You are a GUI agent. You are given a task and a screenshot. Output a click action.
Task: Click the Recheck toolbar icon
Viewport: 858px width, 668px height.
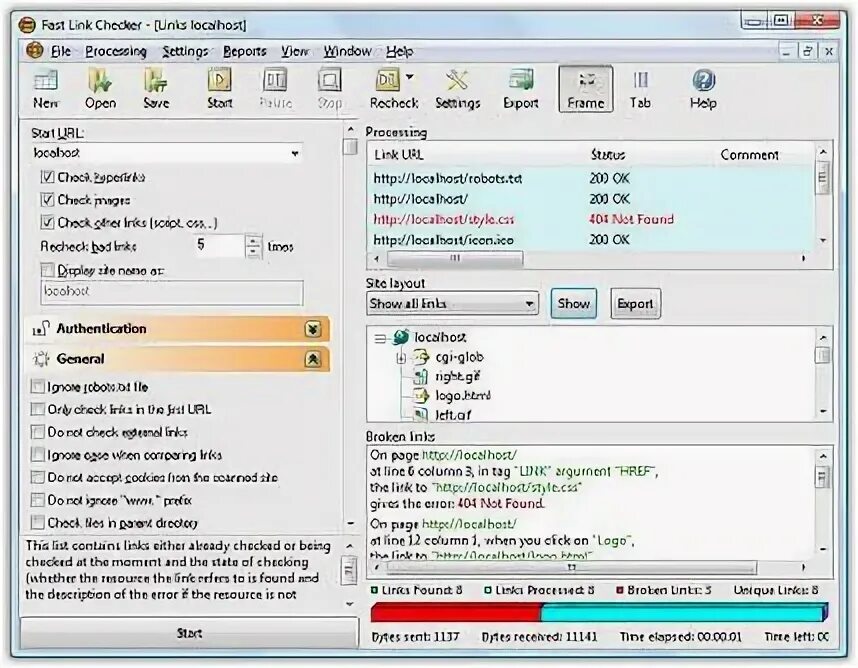(387, 81)
